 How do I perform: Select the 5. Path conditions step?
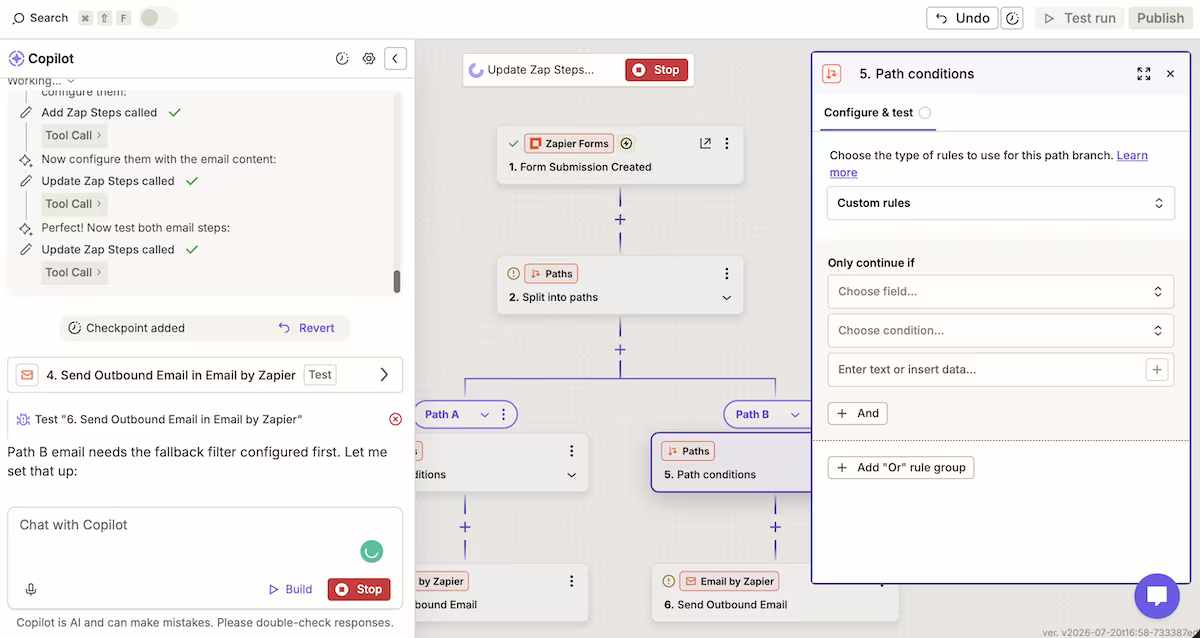click(x=731, y=462)
